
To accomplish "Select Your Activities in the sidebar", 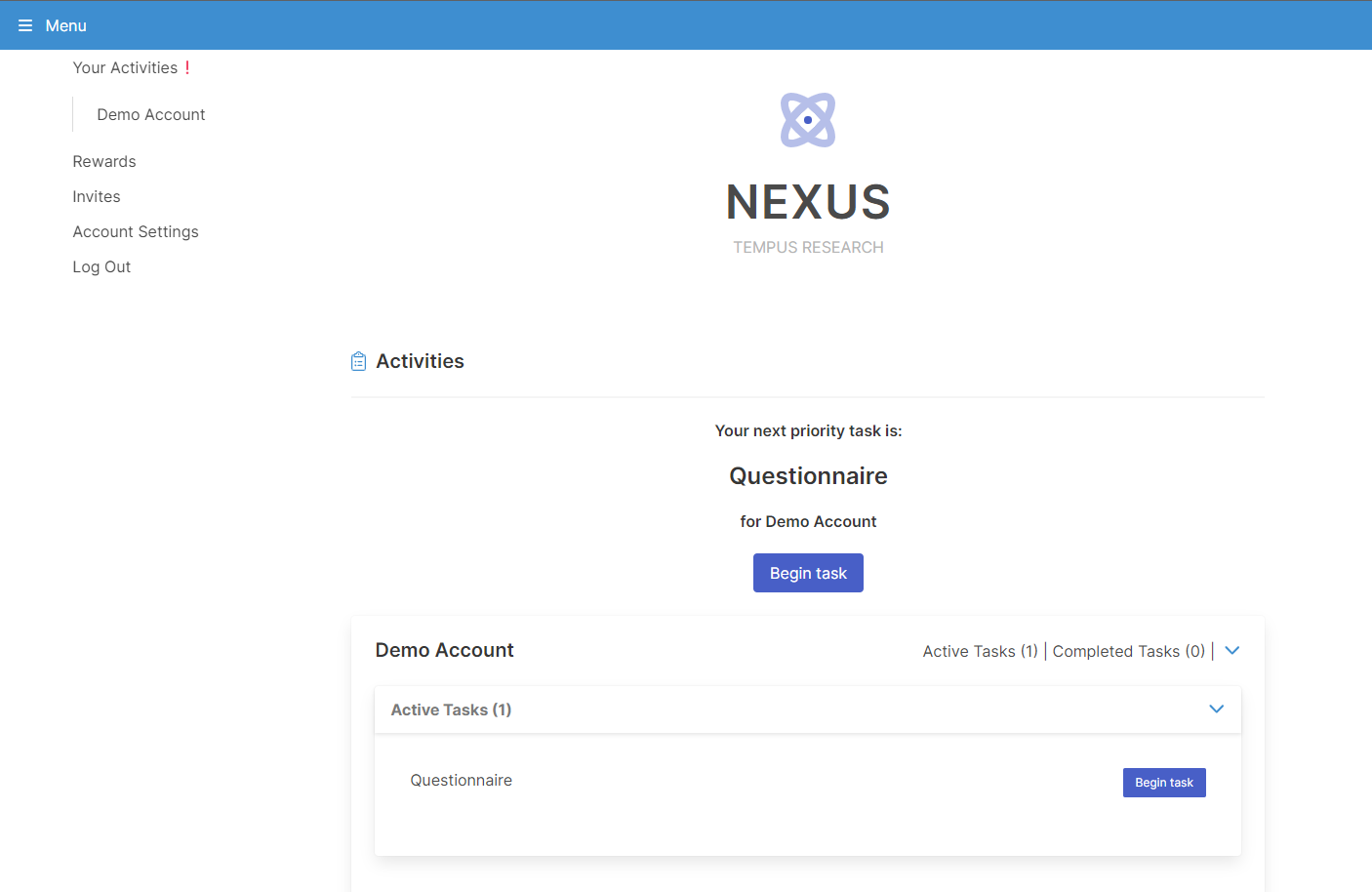I will (125, 67).
